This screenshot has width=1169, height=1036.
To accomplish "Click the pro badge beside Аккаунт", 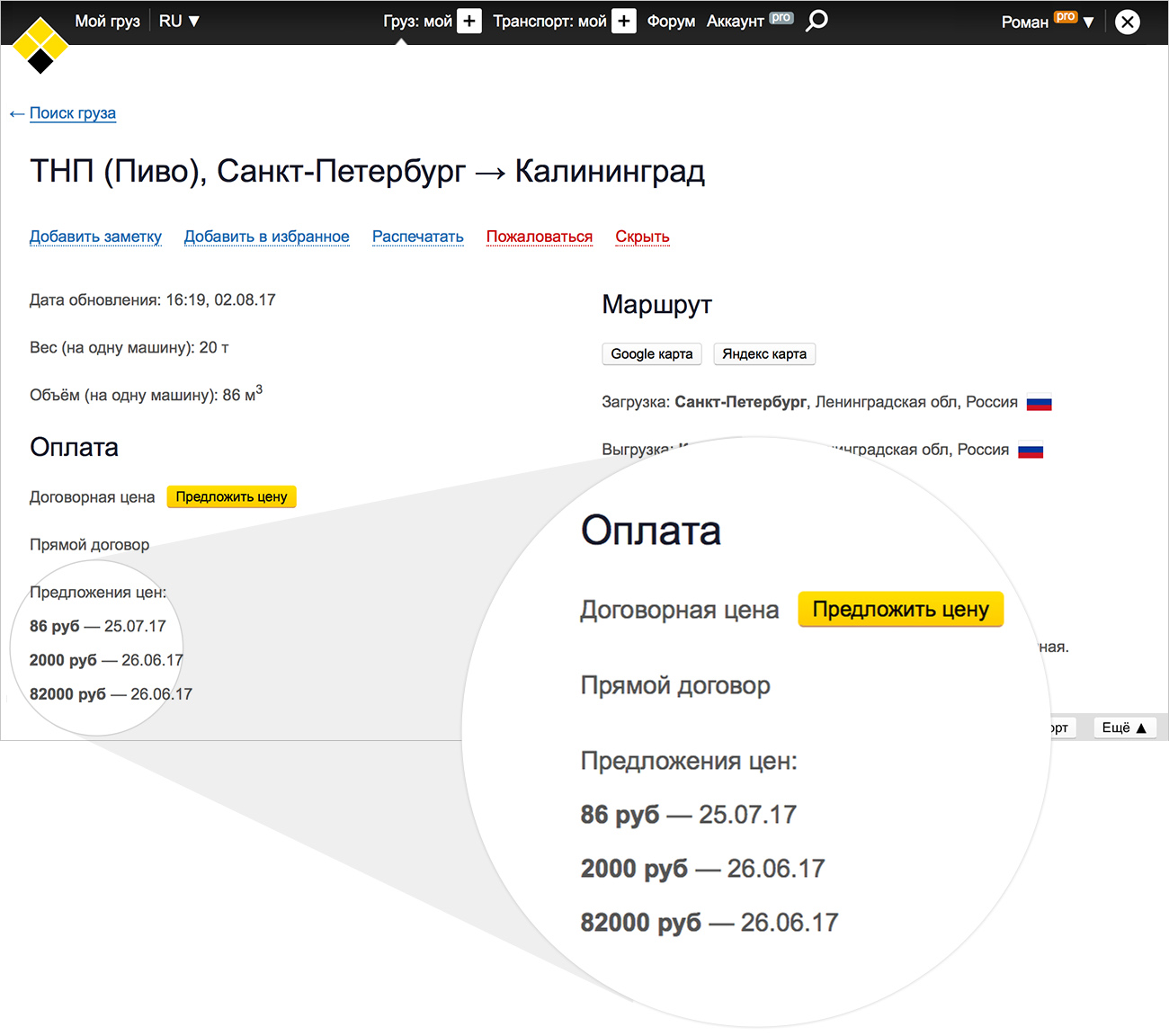I will (x=781, y=17).
